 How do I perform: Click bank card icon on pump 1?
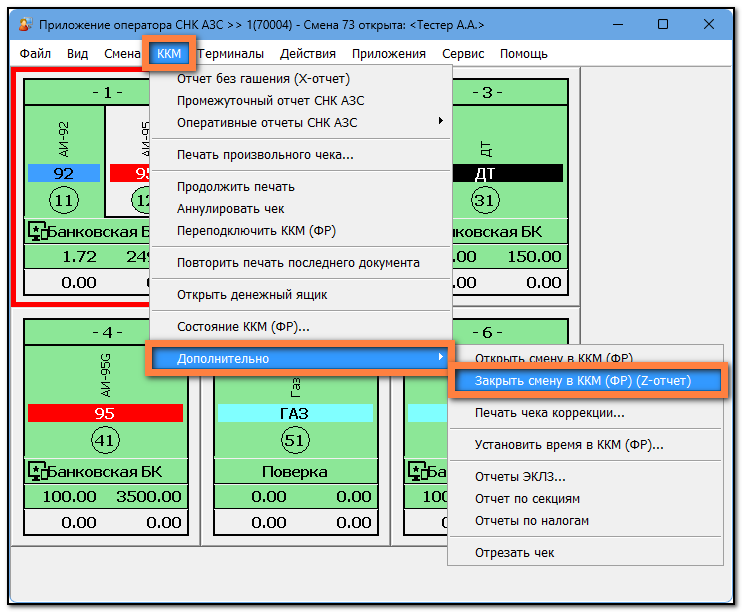pos(38,231)
